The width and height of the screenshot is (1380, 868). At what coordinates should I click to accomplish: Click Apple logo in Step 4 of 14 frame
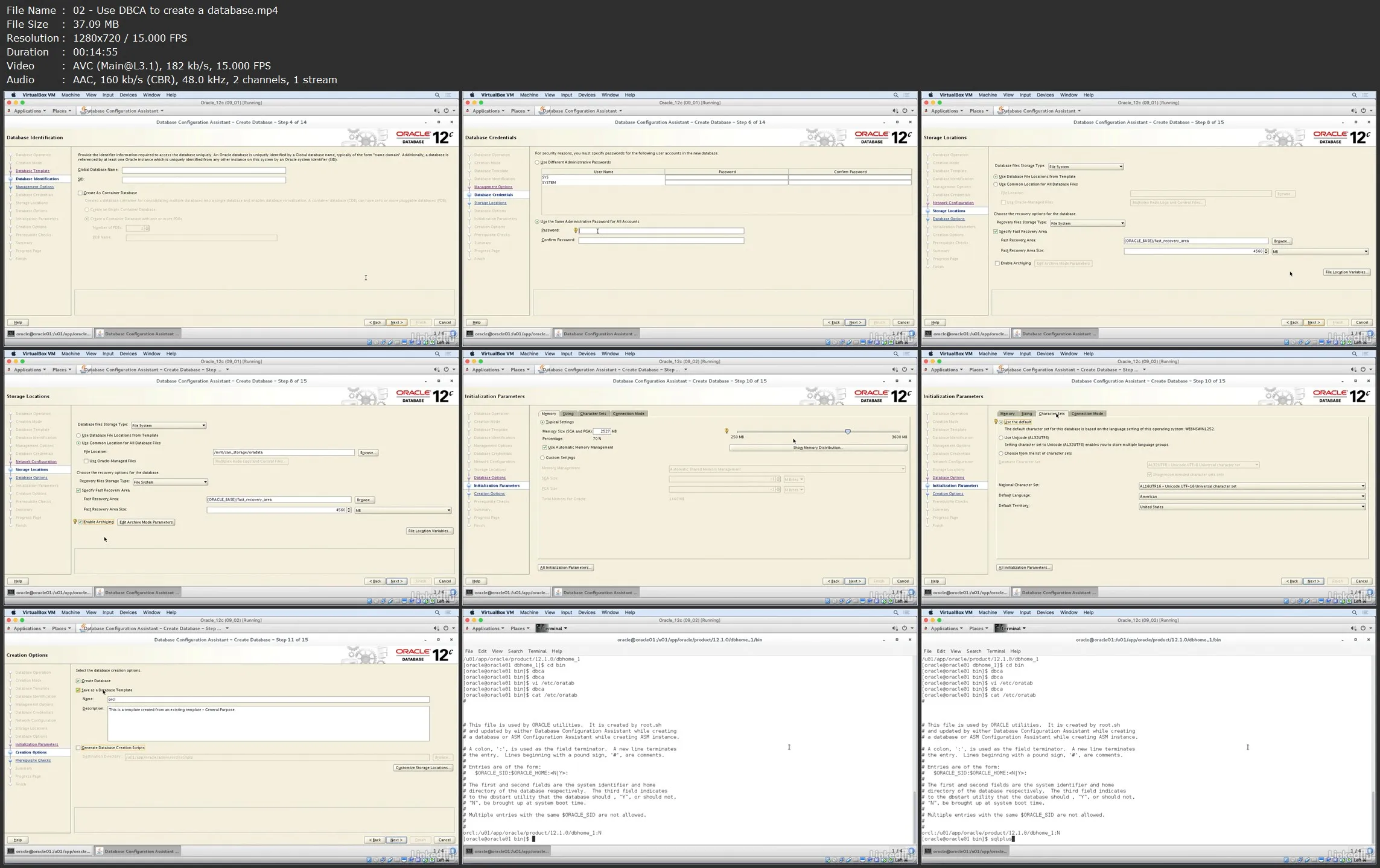coord(13,95)
